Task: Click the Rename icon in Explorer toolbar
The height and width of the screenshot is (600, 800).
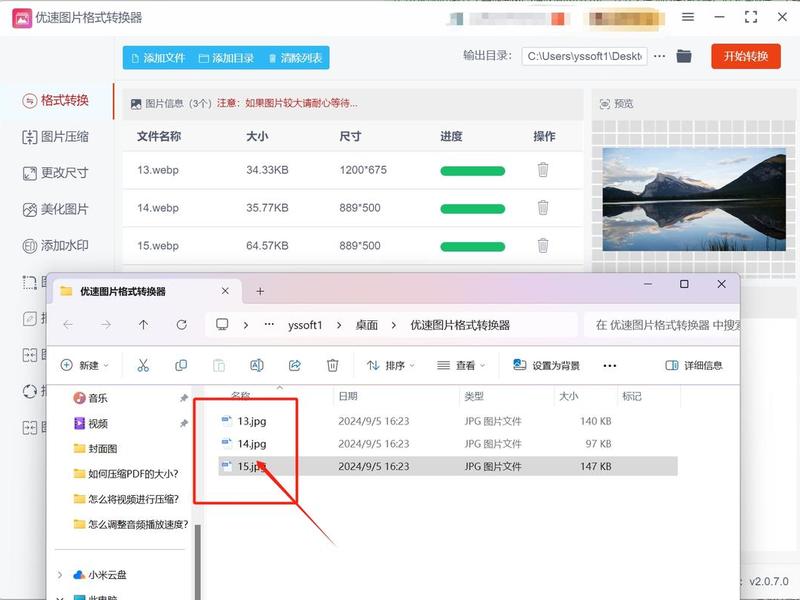Action: 257,365
